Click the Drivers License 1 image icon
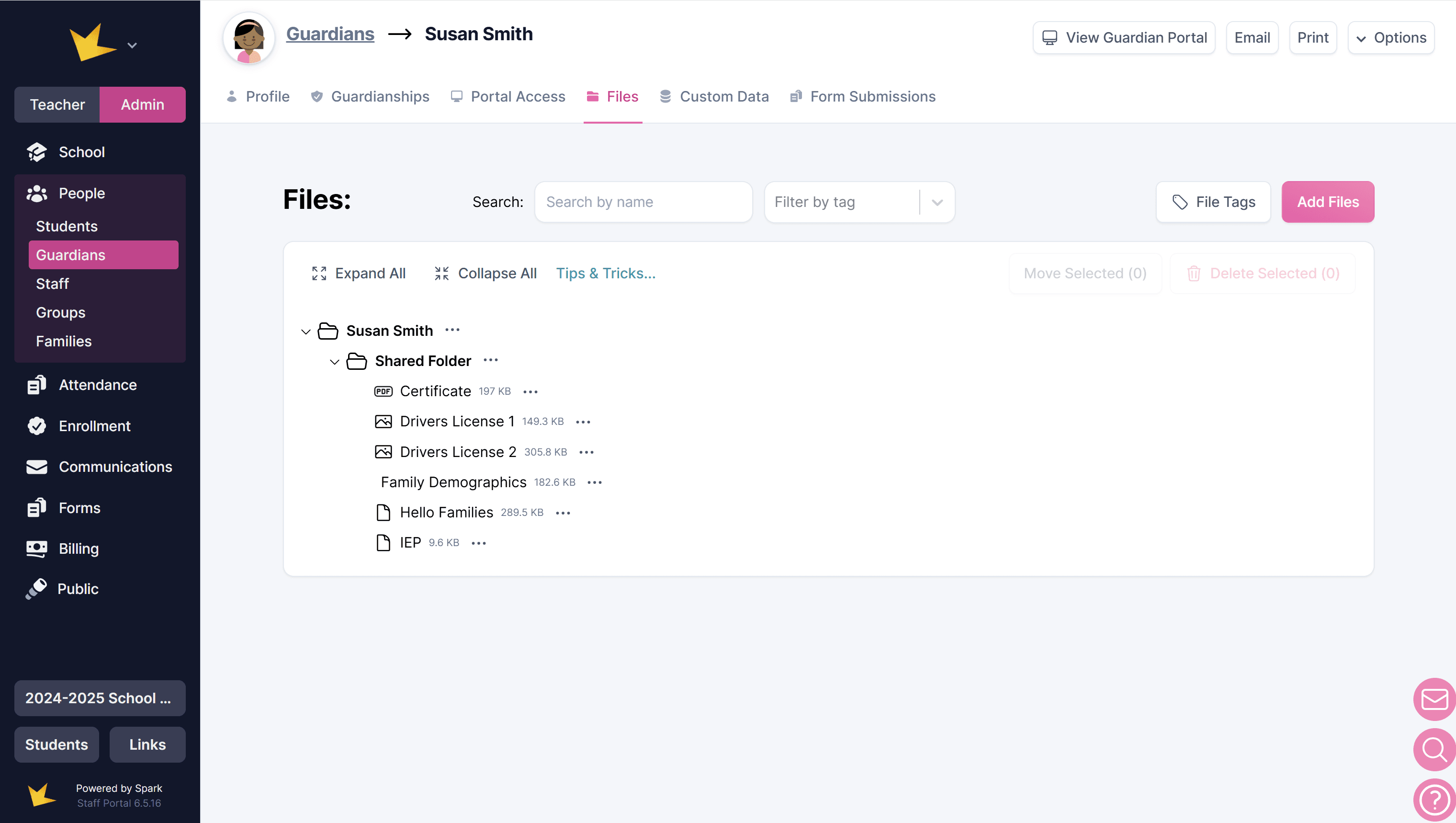 pyautogui.click(x=383, y=422)
